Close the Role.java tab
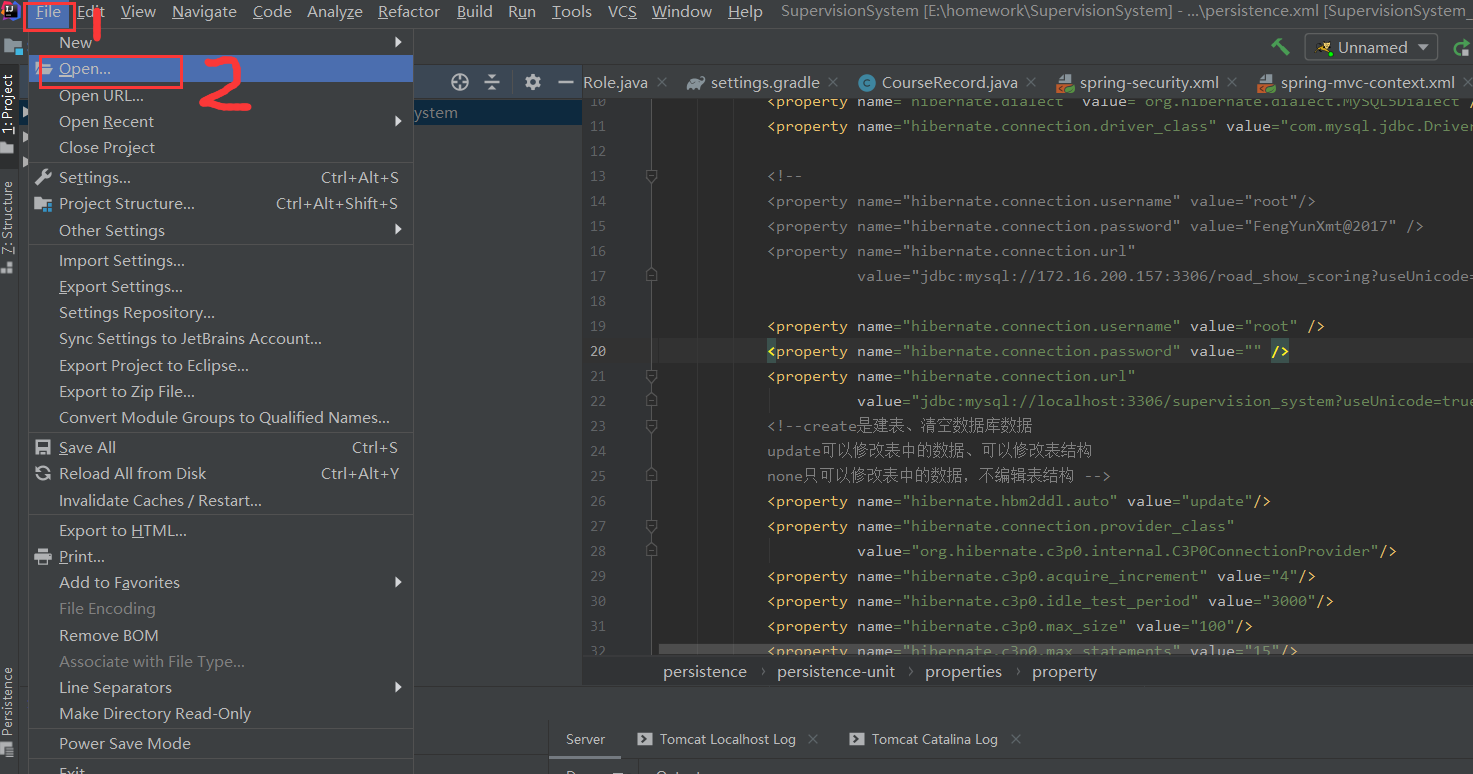Viewport: 1473px width, 774px height. pos(664,83)
